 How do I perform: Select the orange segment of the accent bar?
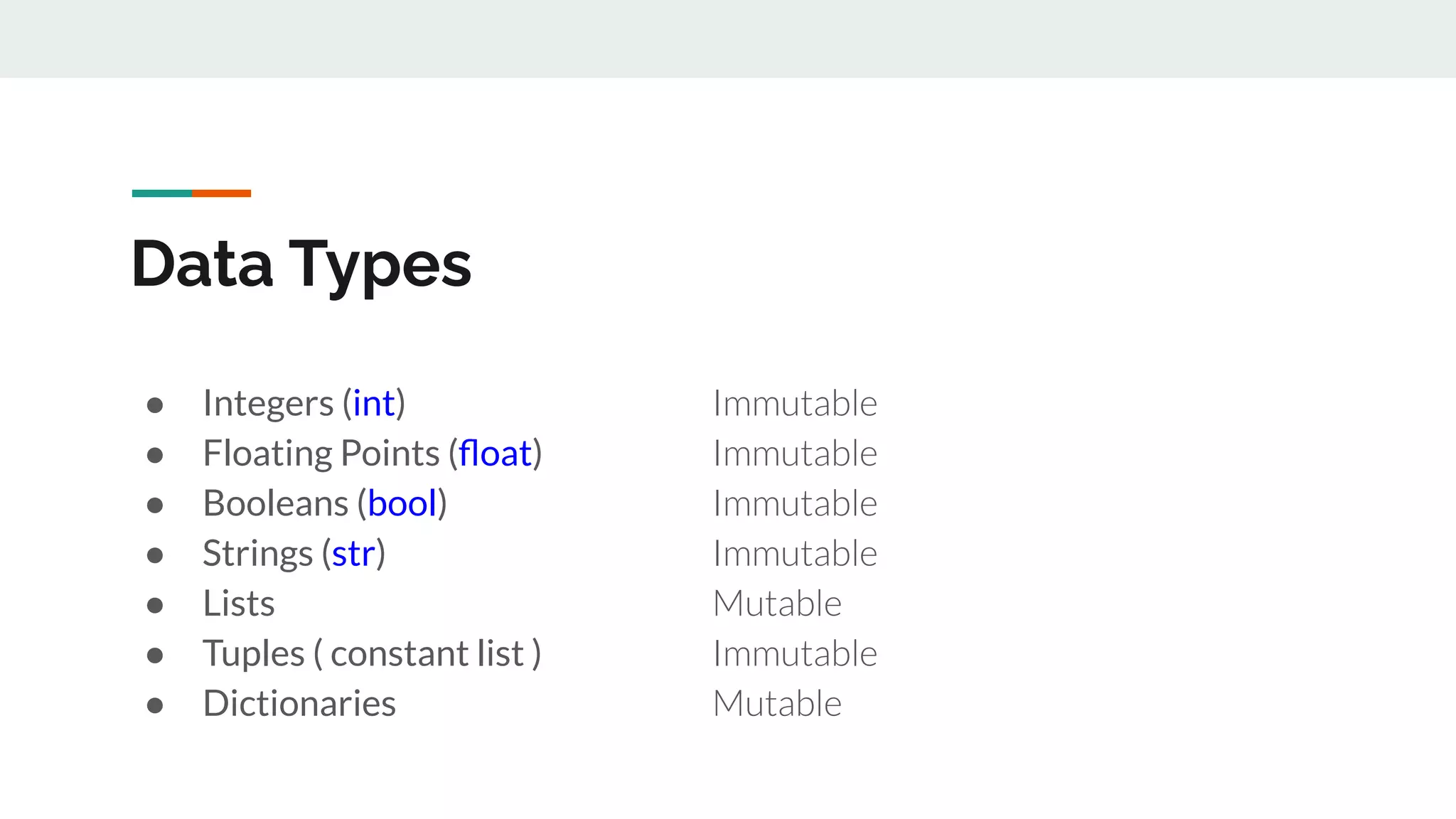click(x=221, y=193)
